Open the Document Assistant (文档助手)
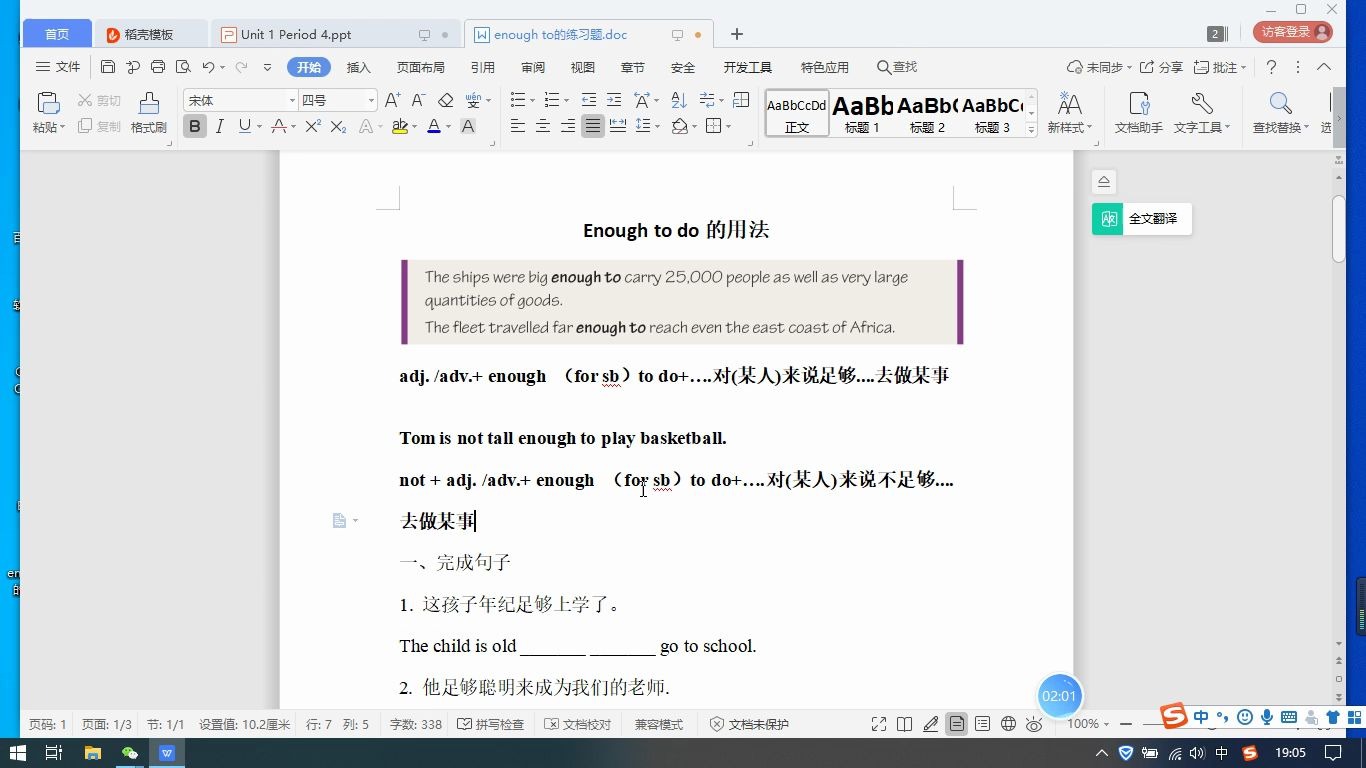 pyautogui.click(x=1139, y=112)
